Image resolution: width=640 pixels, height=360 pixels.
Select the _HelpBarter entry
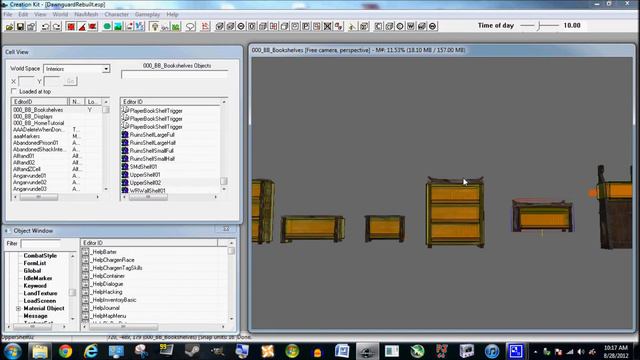(104, 252)
